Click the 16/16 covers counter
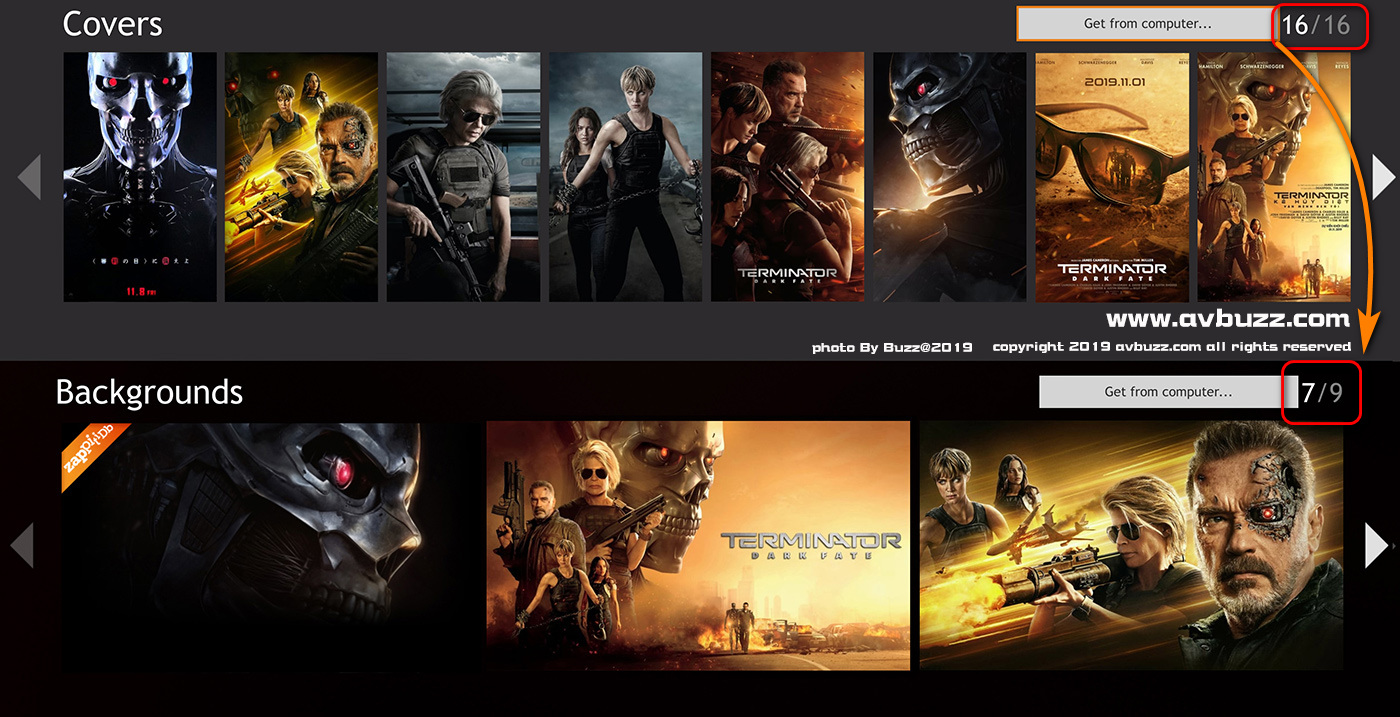 click(1315, 25)
